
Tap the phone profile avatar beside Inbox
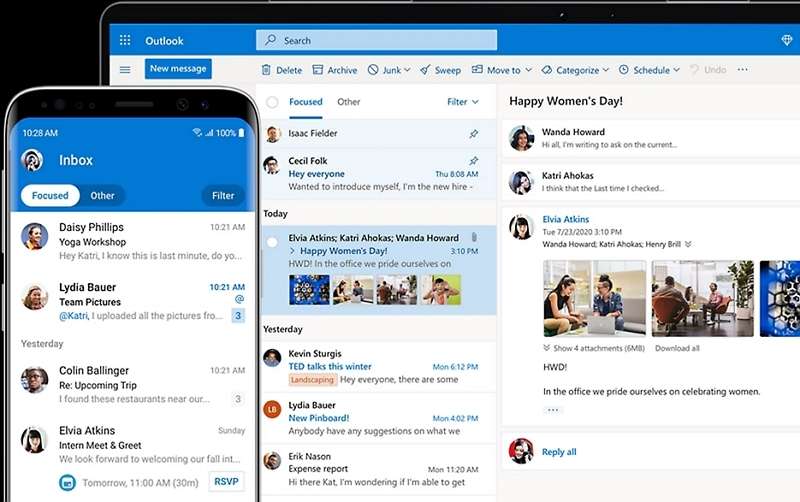tap(32, 160)
